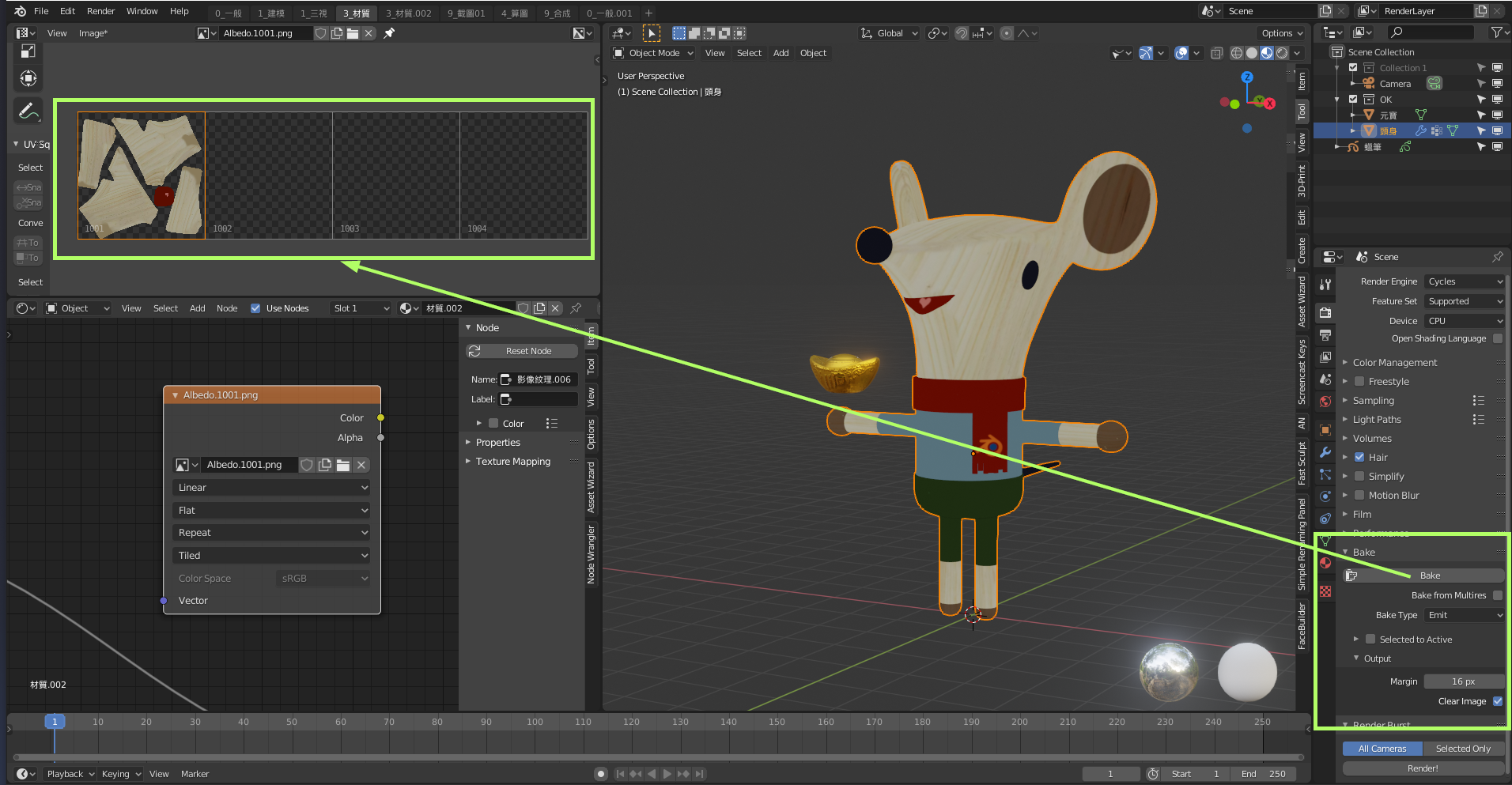Open the Device dropdown showing CPU
This screenshot has height=785, width=1512.
point(1465,321)
